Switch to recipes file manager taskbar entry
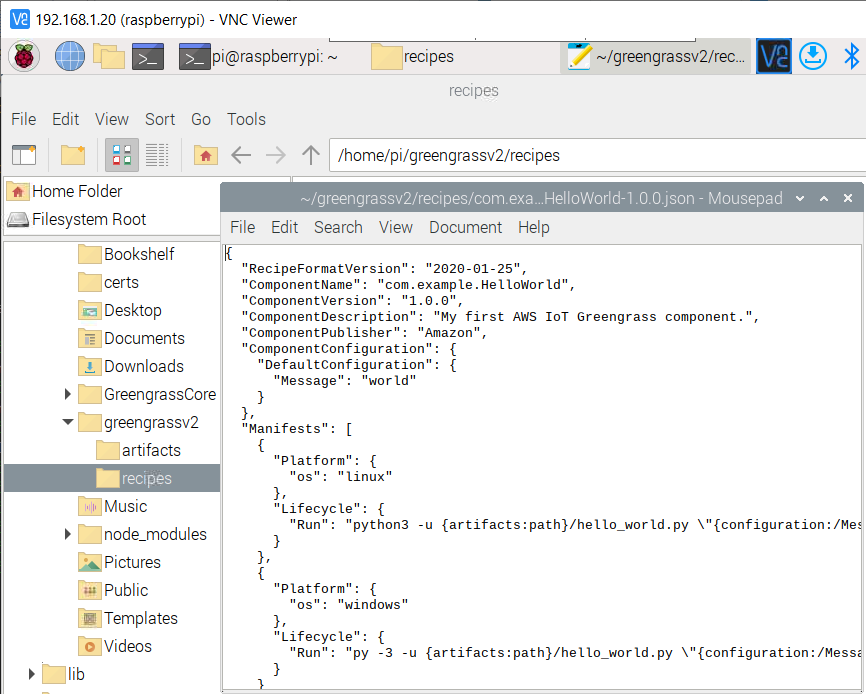The width and height of the screenshot is (866, 694). click(x=413, y=56)
